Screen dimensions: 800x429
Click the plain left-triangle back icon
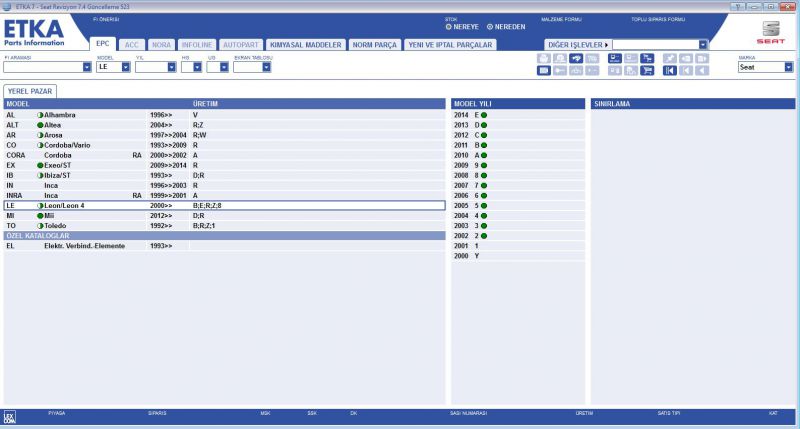[702, 70]
